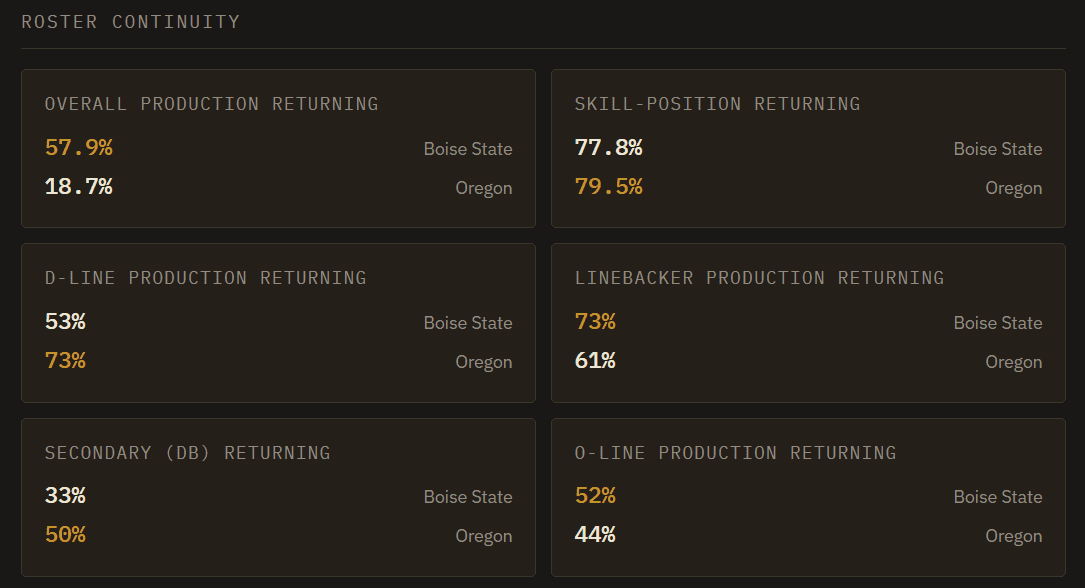
Task: Select the Secondary (DB) Returning card title
Action: [188, 452]
